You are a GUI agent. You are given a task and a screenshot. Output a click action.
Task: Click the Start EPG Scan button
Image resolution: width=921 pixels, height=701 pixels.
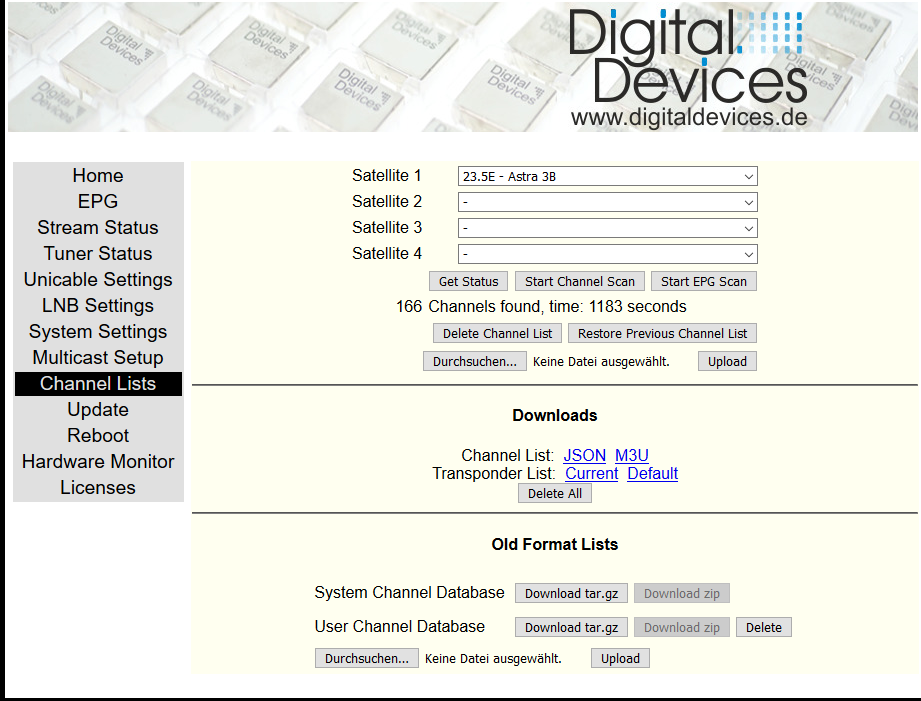click(704, 282)
